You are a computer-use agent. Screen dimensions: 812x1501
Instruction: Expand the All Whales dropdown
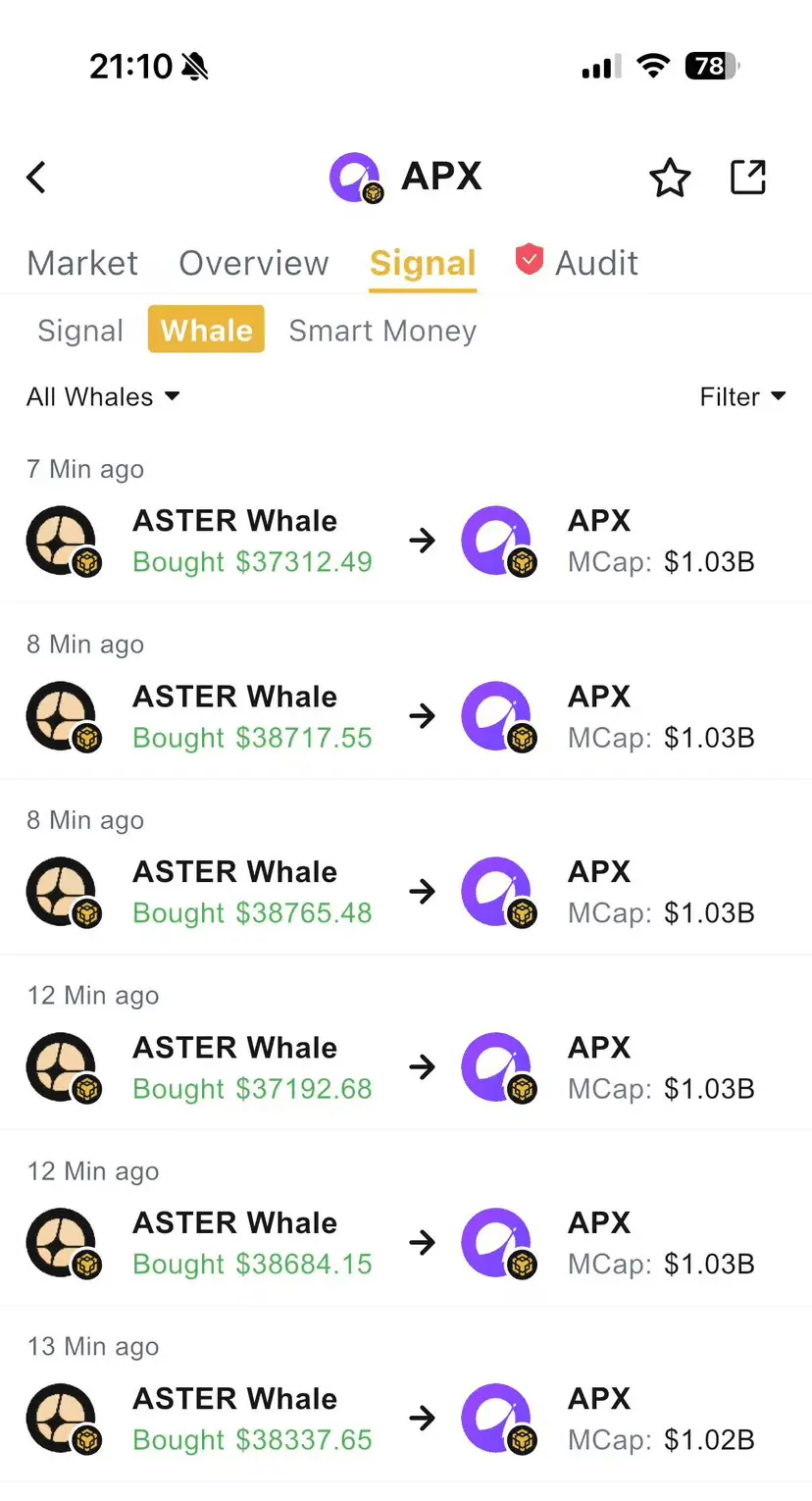click(103, 397)
